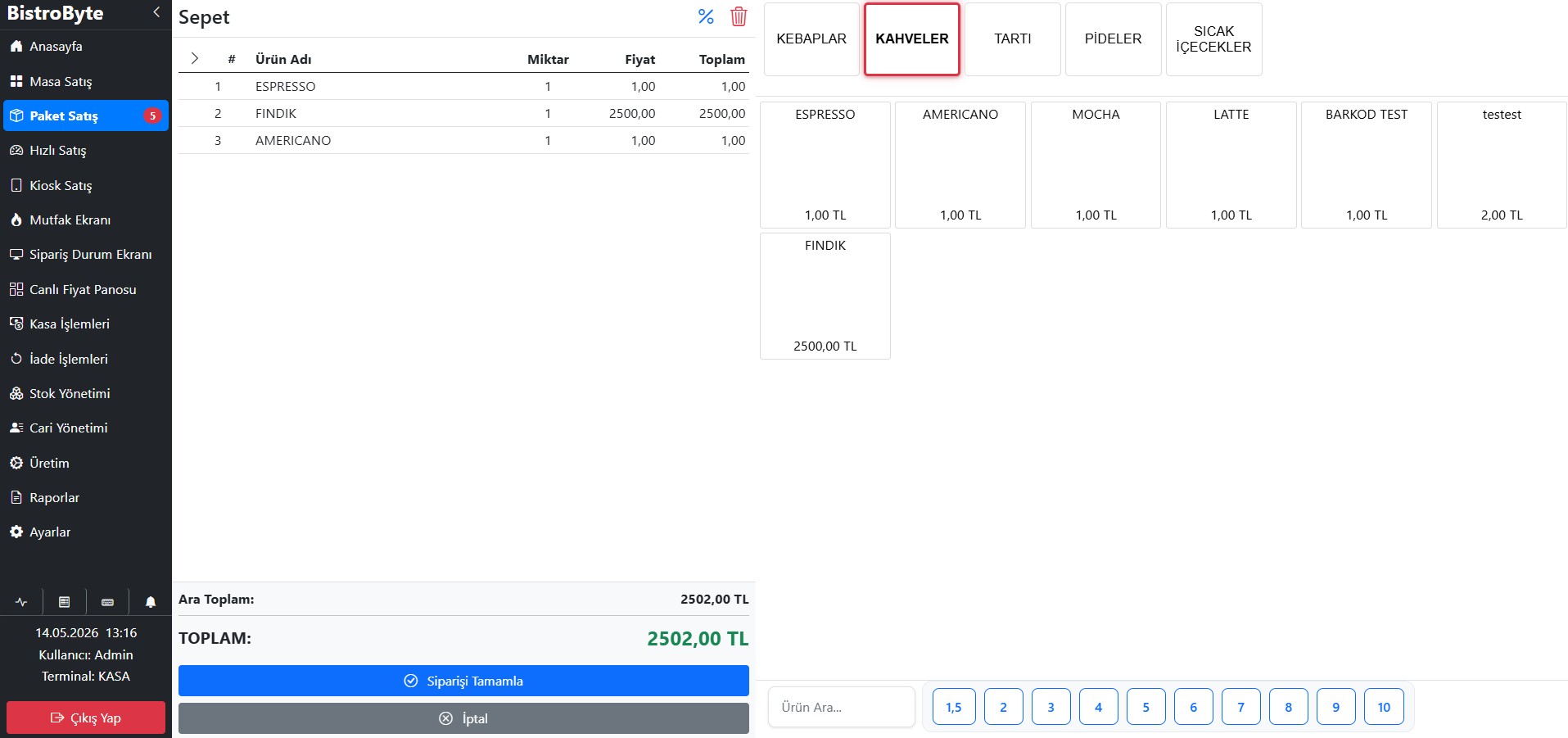Open Üretim in the sidebar
The width and height of the screenshot is (1568, 738).
pyautogui.click(x=86, y=463)
